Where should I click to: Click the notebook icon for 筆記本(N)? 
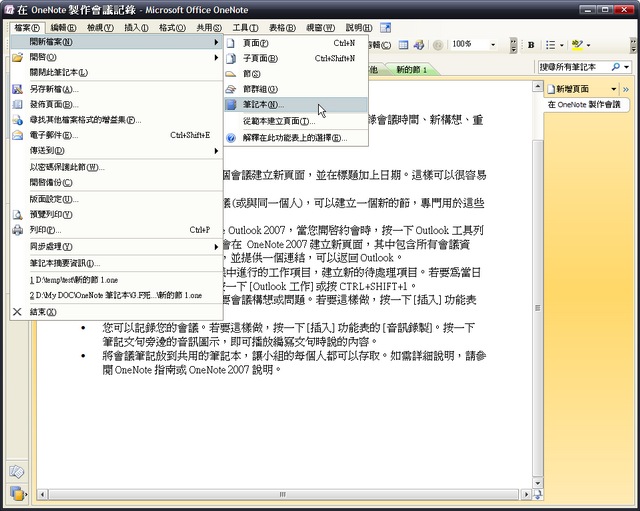[231, 104]
